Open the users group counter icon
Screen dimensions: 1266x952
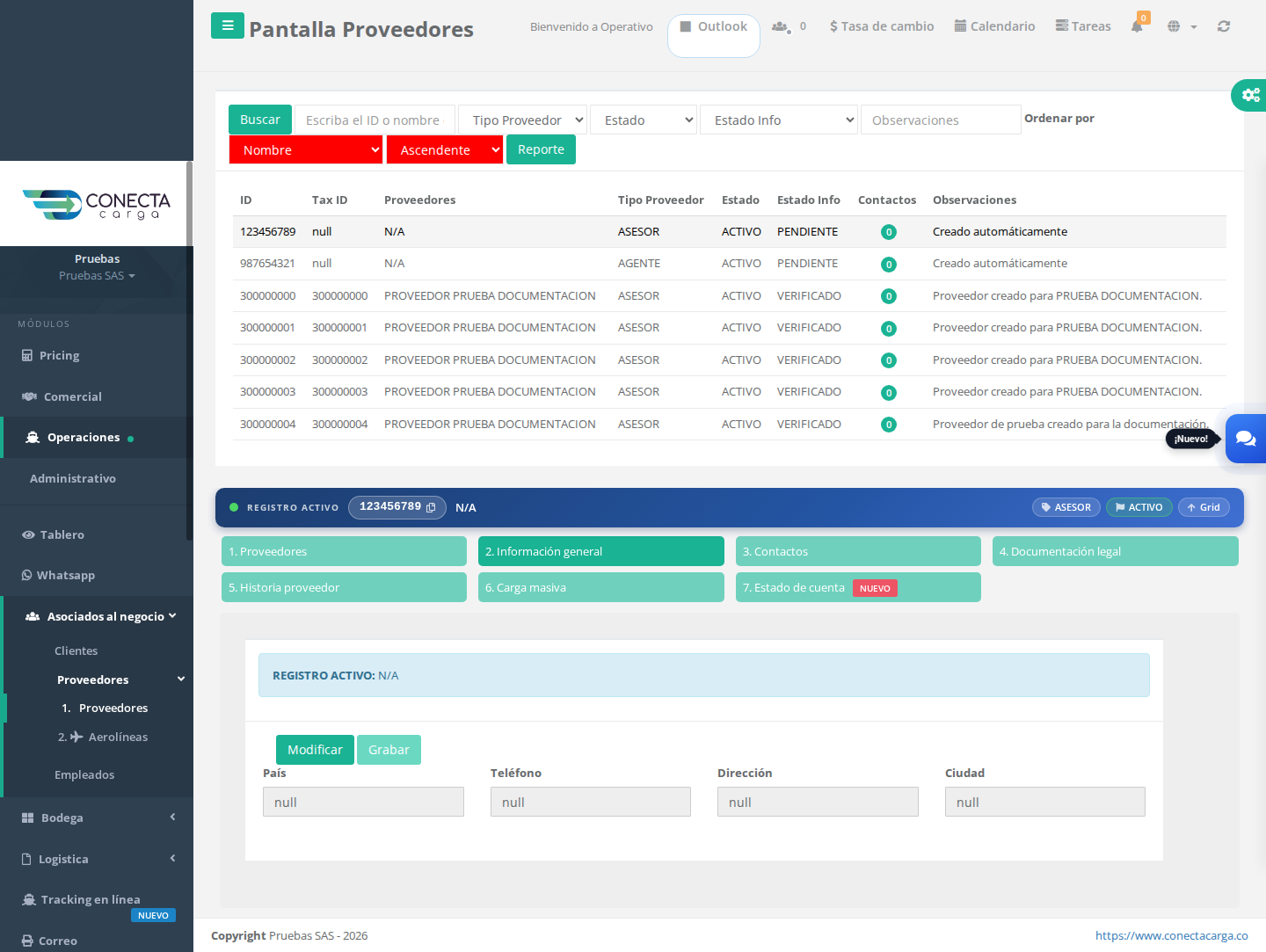[789, 26]
